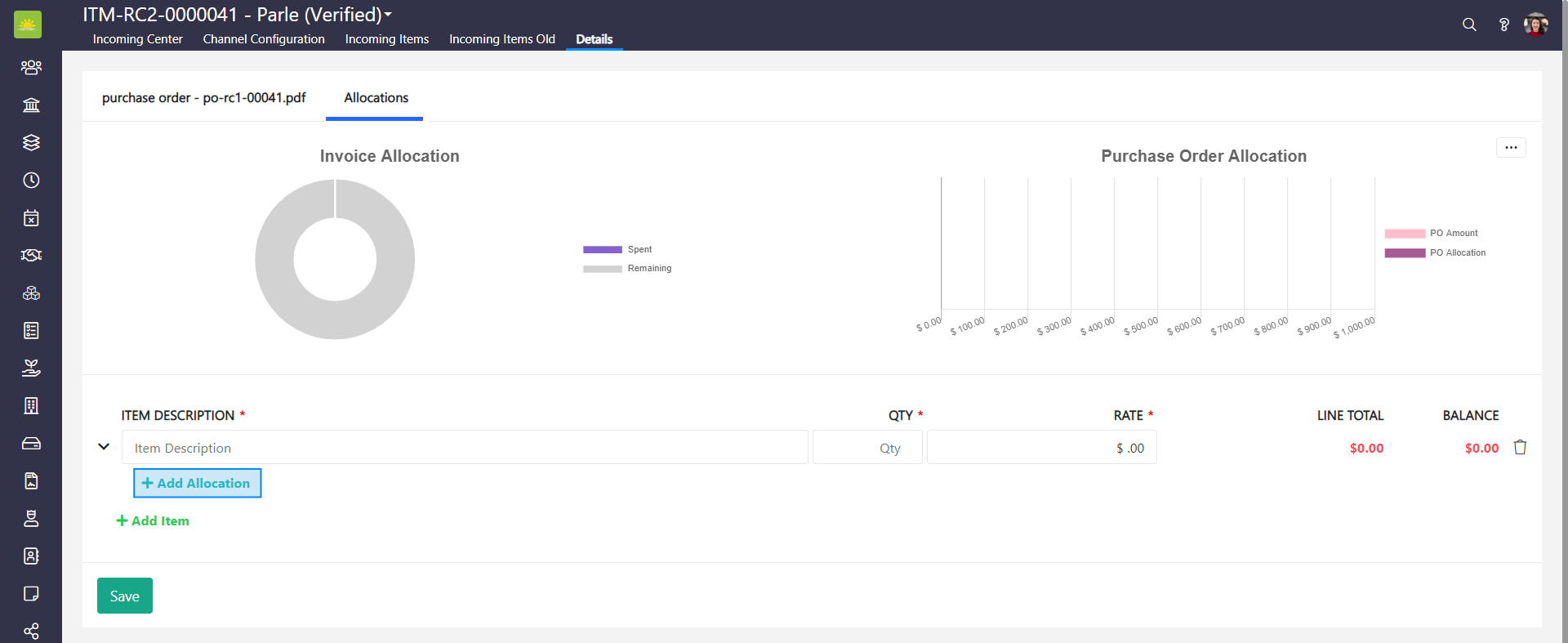Image resolution: width=1568 pixels, height=643 pixels.
Task: Delete the item row with trash icon
Action: click(1520, 447)
